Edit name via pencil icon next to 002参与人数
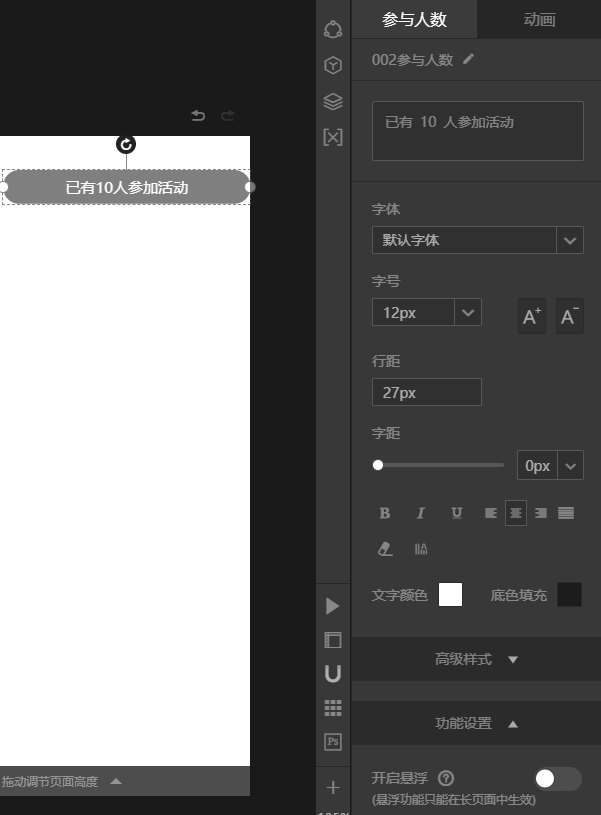The width and height of the screenshot is (601, 815). coord(468,59)
